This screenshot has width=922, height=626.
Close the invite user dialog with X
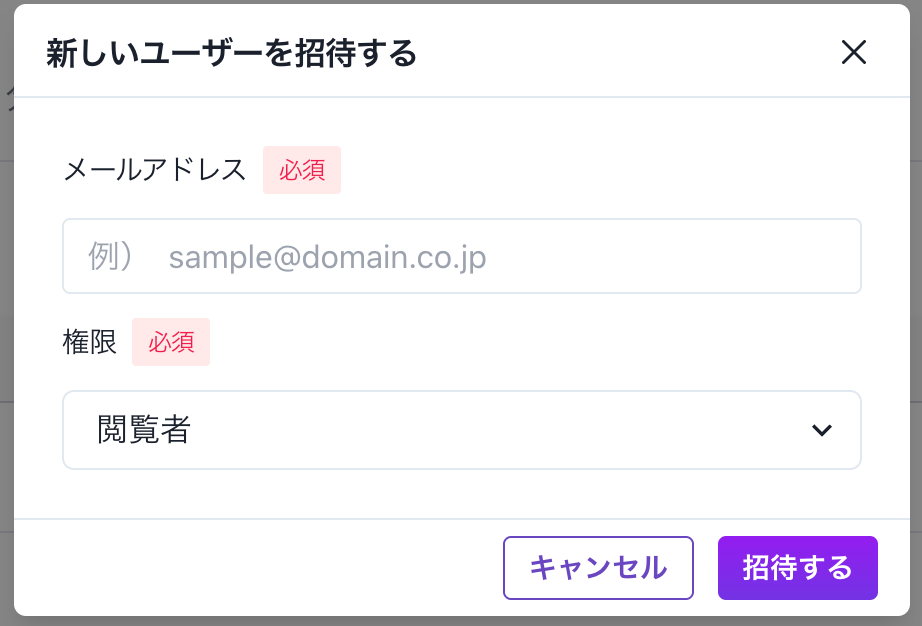point(853,52)
